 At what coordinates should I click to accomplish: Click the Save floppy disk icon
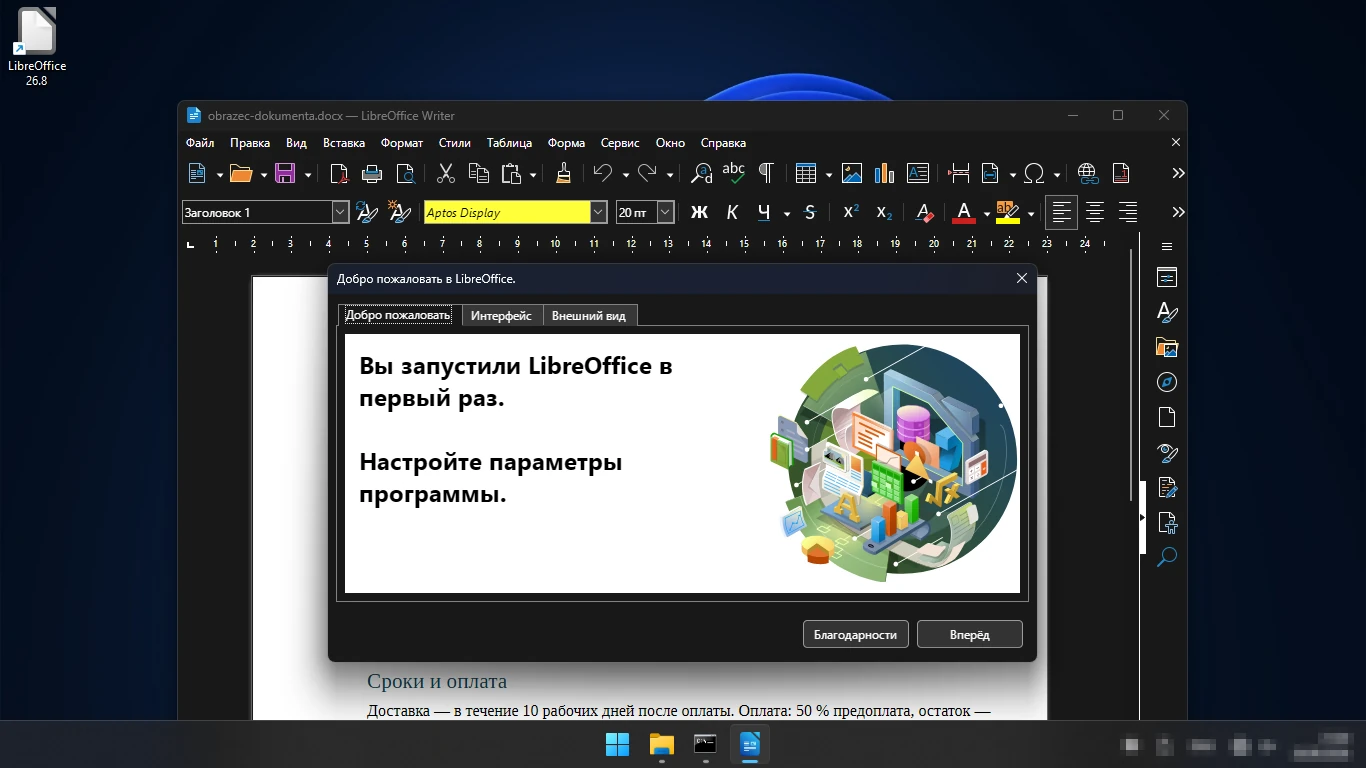tap(285, 173)
